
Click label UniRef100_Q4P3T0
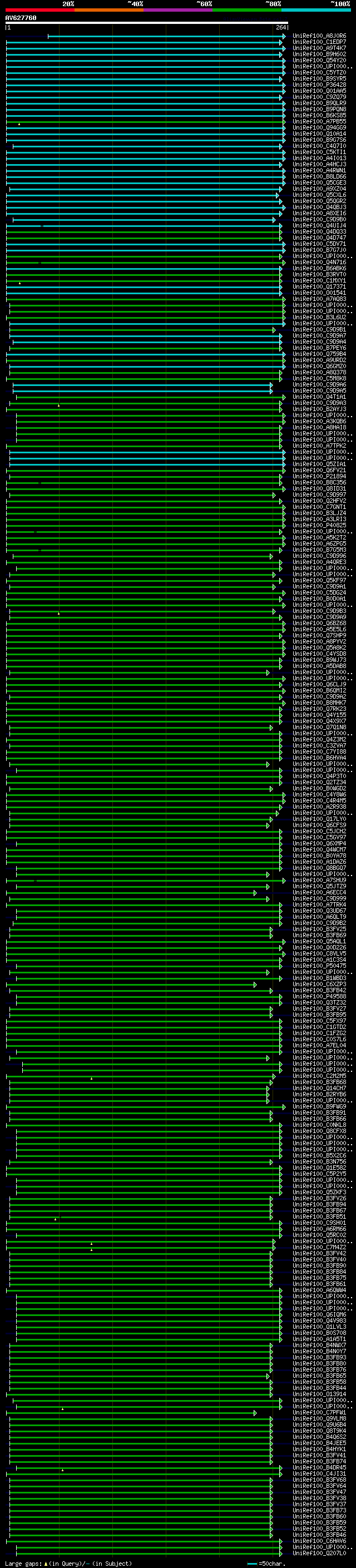319,776
